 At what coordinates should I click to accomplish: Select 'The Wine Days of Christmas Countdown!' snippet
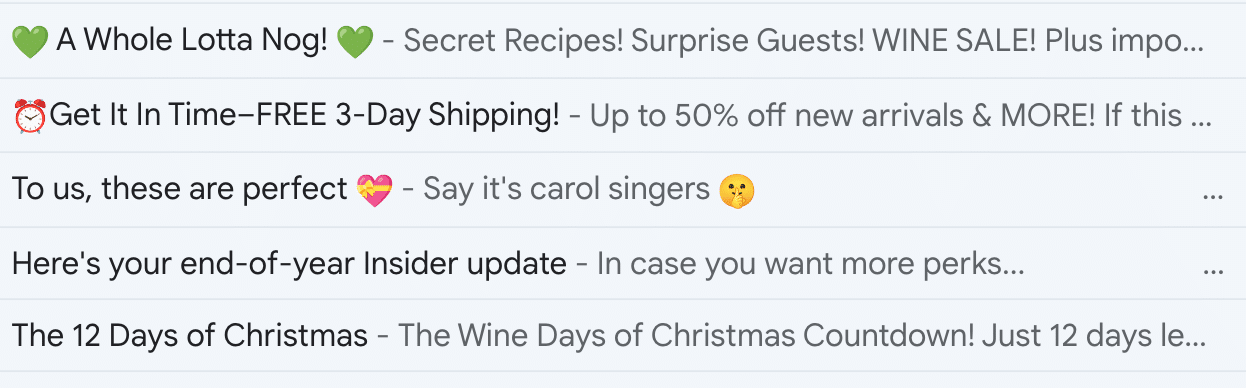tap(690, 335)
